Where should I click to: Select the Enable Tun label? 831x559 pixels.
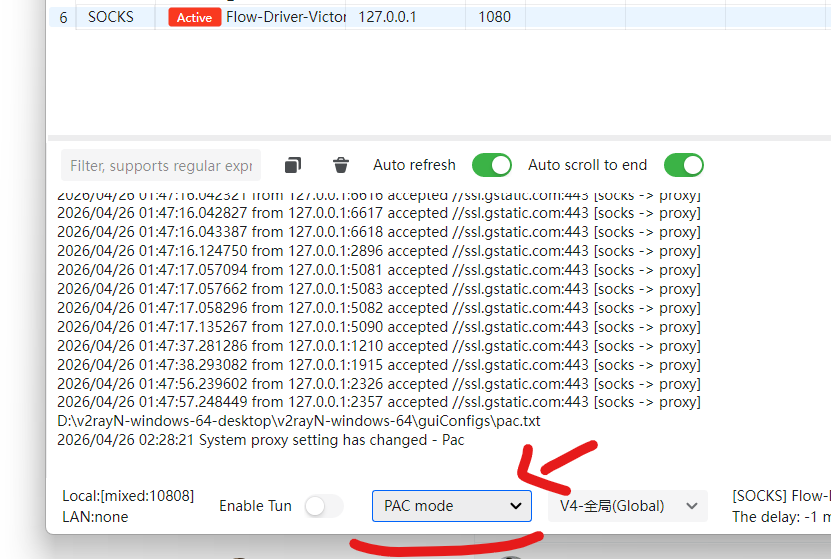[255, 506]
